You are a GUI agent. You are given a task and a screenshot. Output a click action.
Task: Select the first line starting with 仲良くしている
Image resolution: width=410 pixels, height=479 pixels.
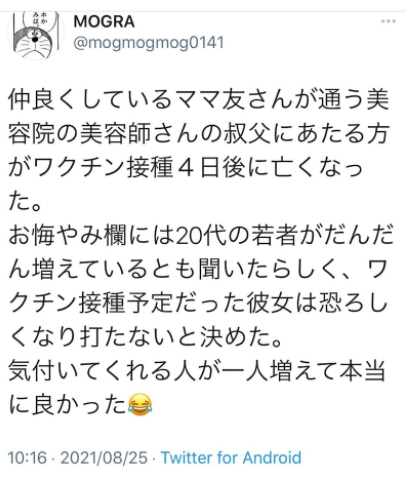click(x=199, y=99)
